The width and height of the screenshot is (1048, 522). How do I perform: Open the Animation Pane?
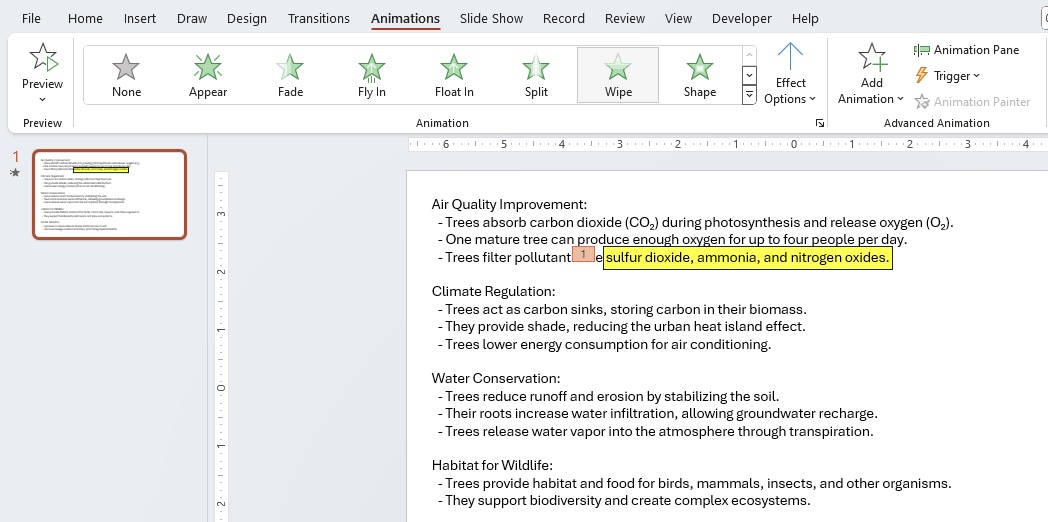click(x=966, y=50)
